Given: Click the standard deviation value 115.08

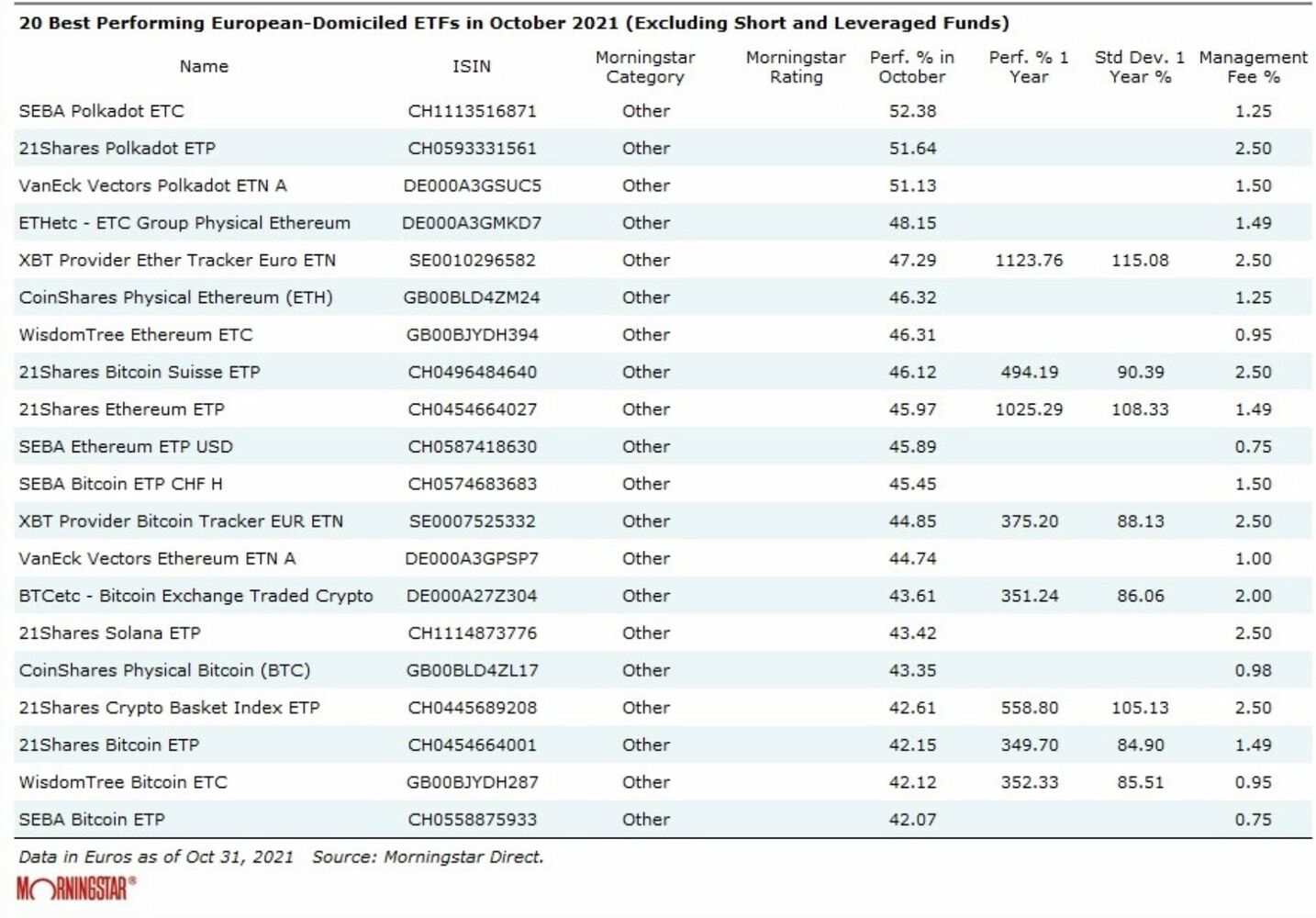Looking at the screenshot, I should 1140,260.
